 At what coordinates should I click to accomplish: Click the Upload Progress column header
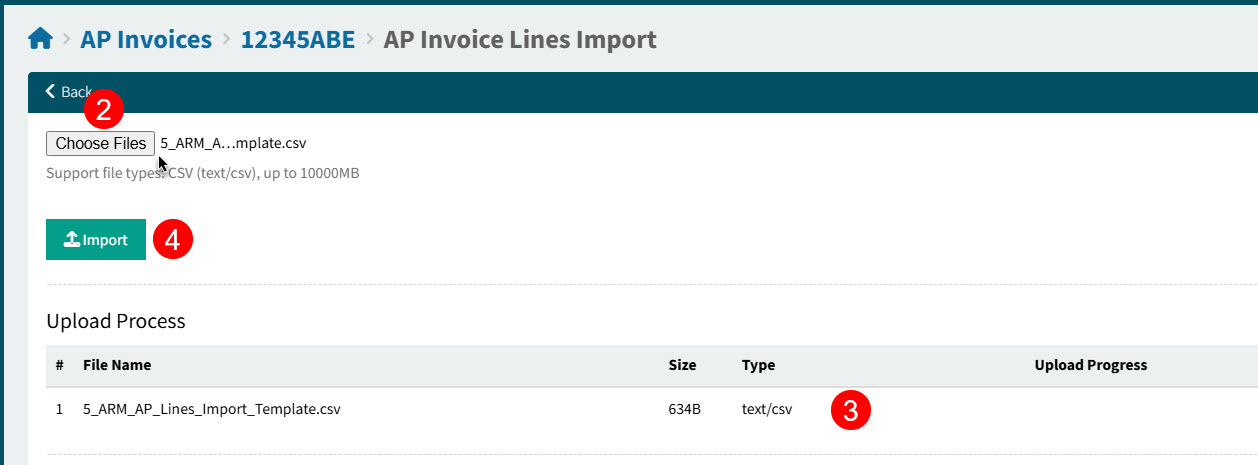(1090, 365)
